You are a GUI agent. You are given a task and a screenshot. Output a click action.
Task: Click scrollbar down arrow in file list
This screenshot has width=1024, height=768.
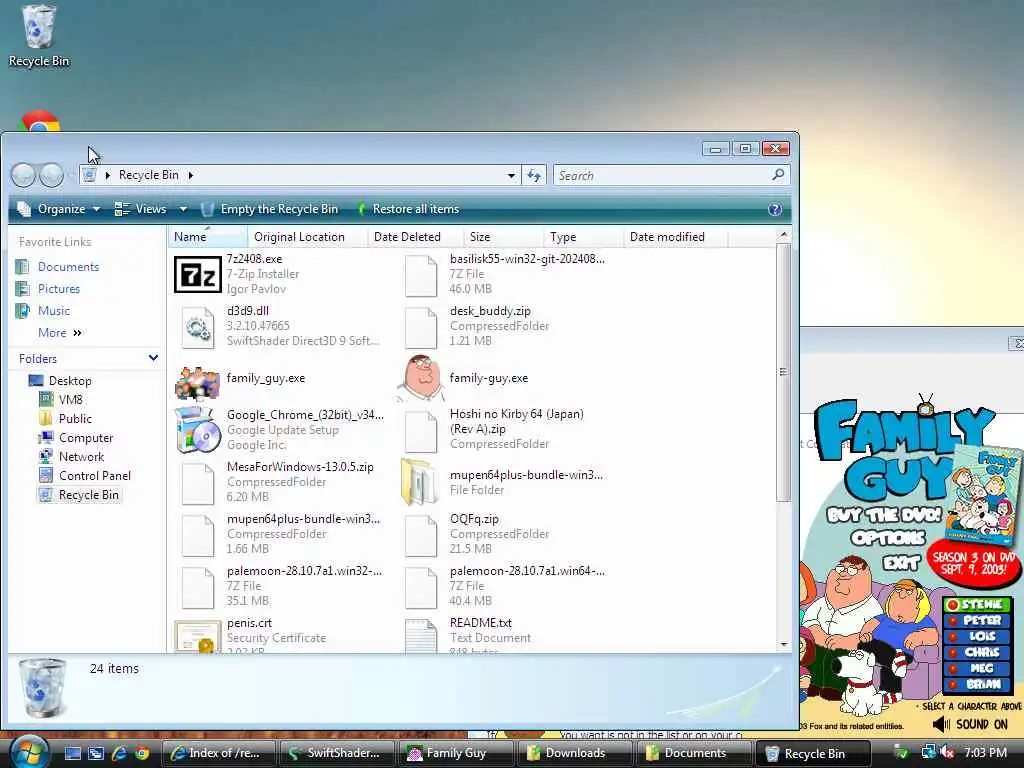(784, 644)
